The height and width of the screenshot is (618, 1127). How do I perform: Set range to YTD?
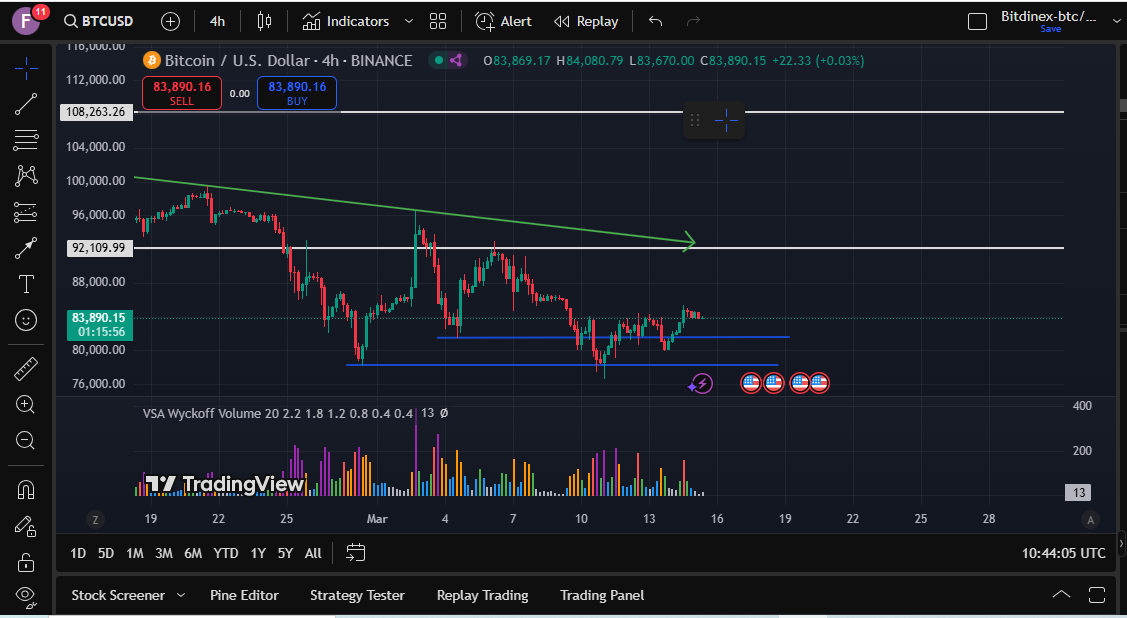tap(226, 553)
